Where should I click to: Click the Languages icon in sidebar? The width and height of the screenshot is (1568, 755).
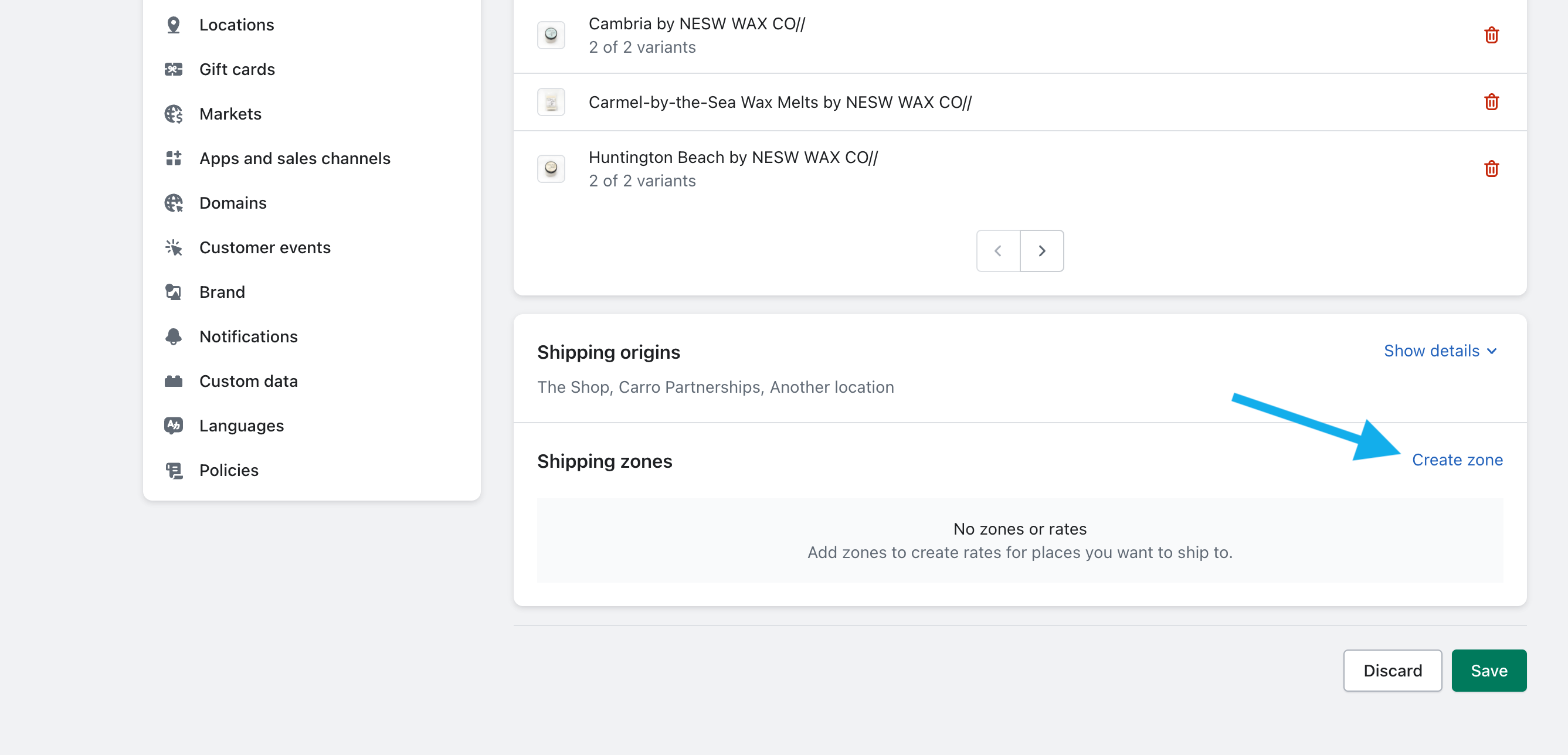pyautogui.click(x=174, y=425)
